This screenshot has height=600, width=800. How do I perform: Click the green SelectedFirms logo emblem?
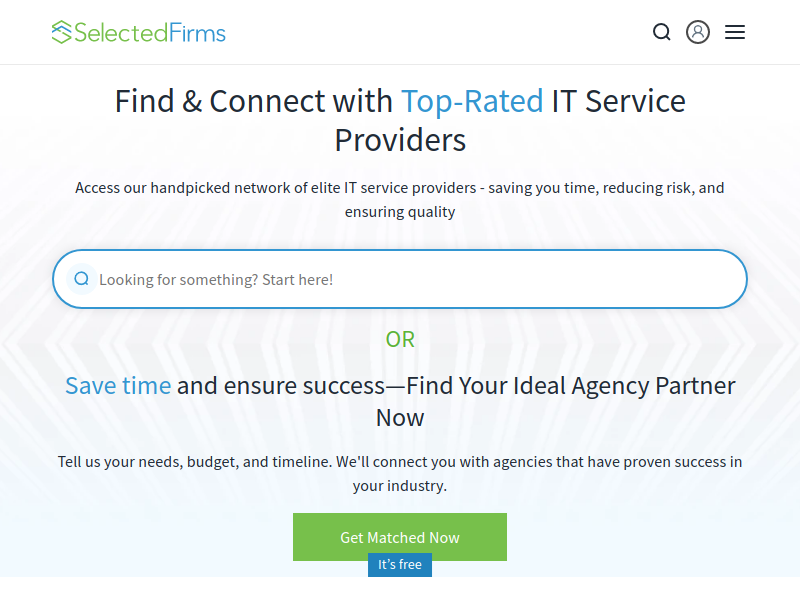pos(61,32)
